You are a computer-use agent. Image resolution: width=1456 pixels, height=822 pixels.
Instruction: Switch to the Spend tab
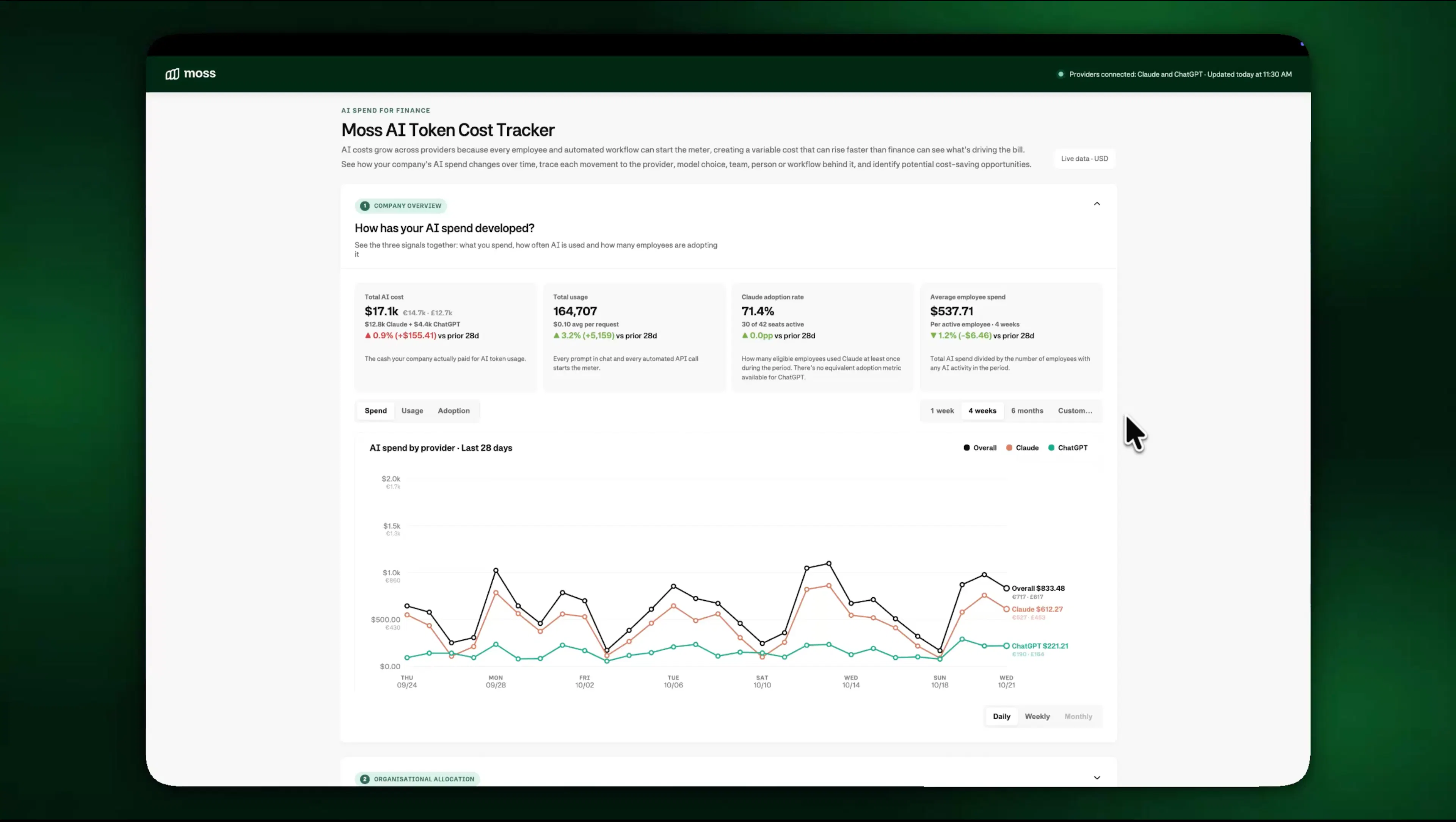[376, 411]
